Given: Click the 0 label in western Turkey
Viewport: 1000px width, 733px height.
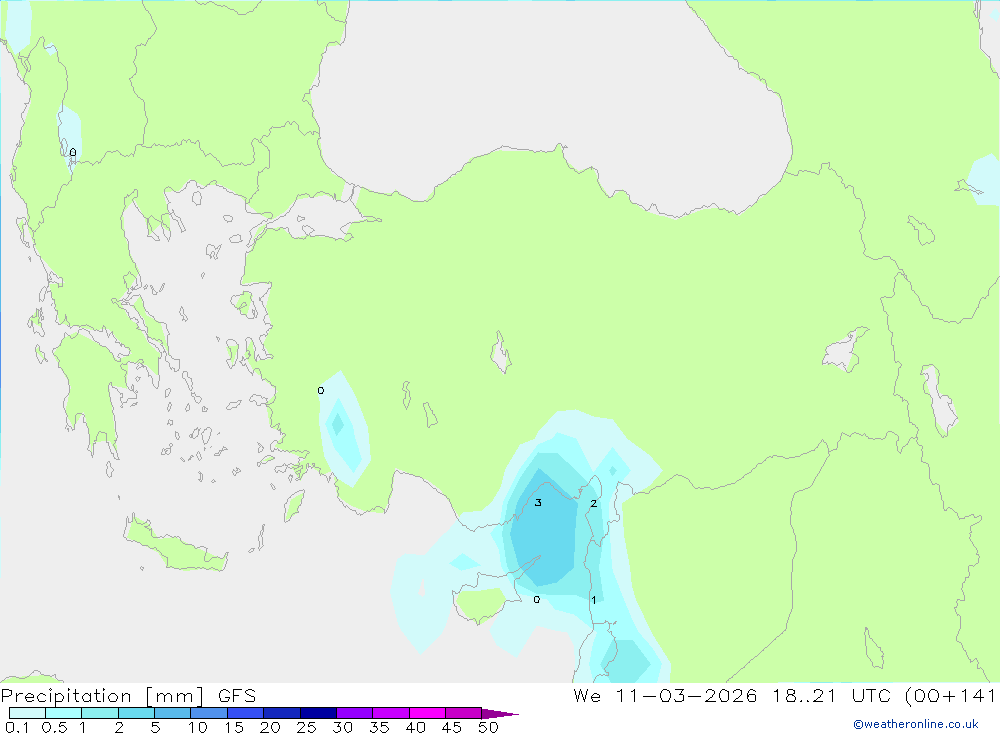Looking at the screenshot, I should coord(321,390).
